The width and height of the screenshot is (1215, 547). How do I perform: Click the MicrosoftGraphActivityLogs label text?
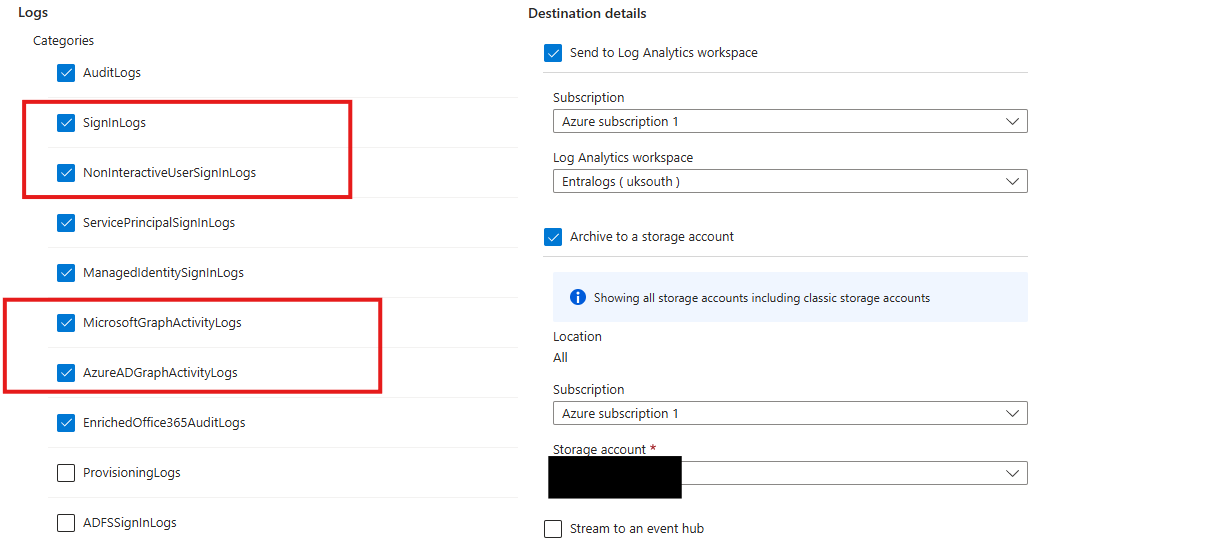pyautogui.click(x=162, y=323)
